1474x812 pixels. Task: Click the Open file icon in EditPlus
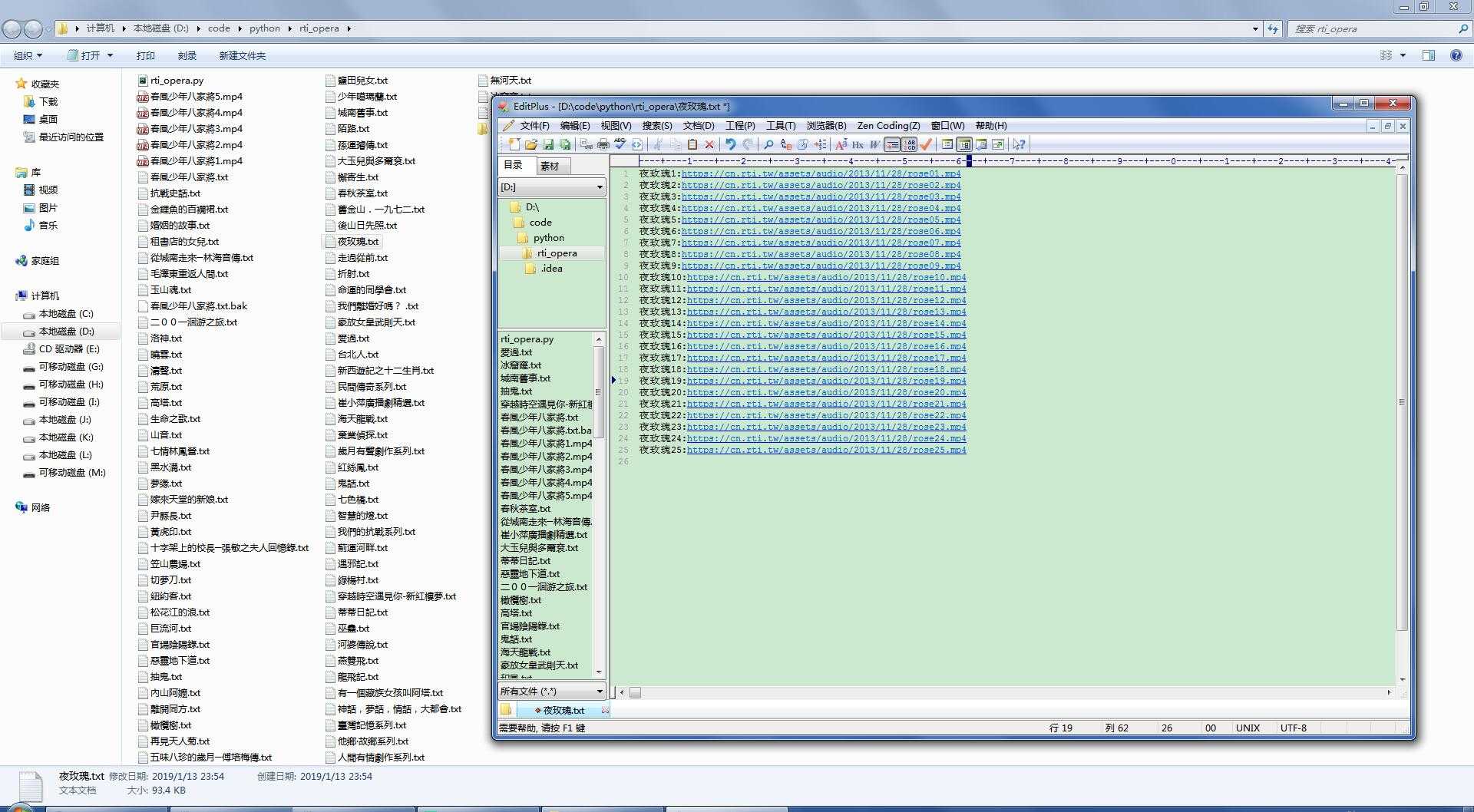tap(531, 144)
